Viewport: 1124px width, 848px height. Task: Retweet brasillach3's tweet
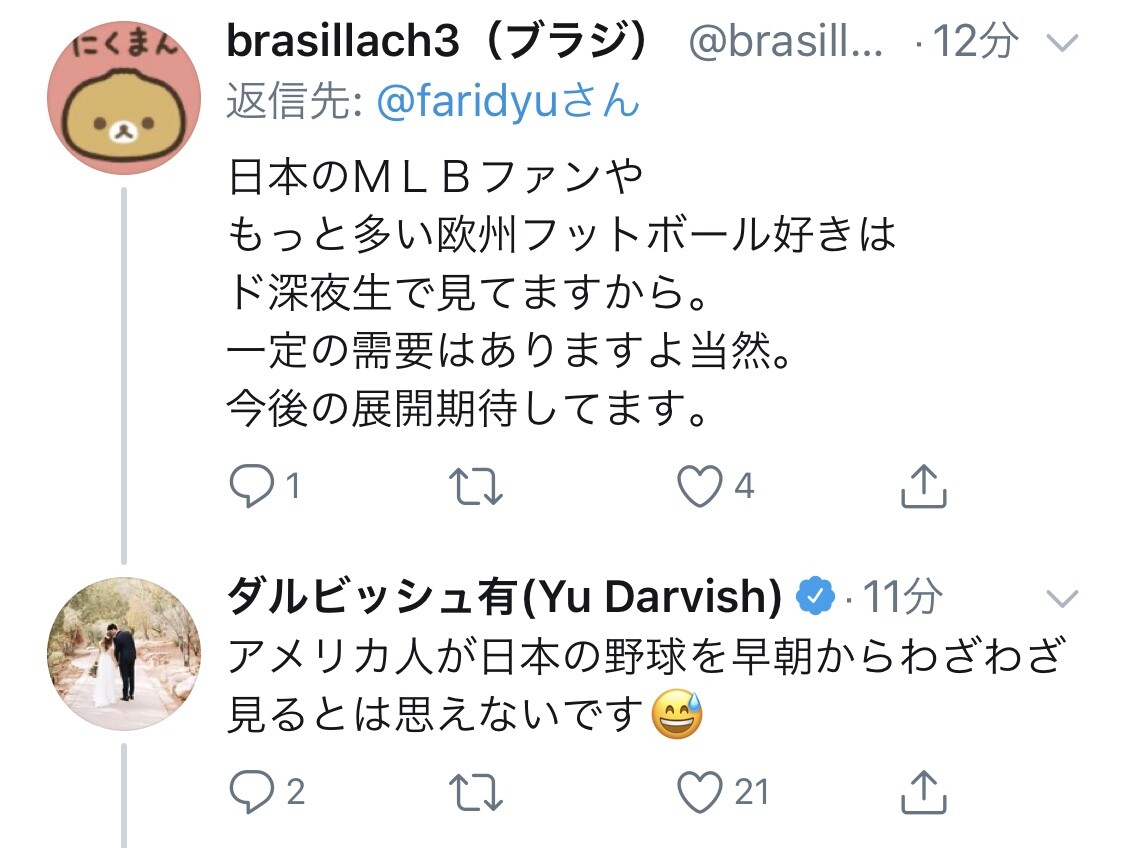[x=476, y=487]
